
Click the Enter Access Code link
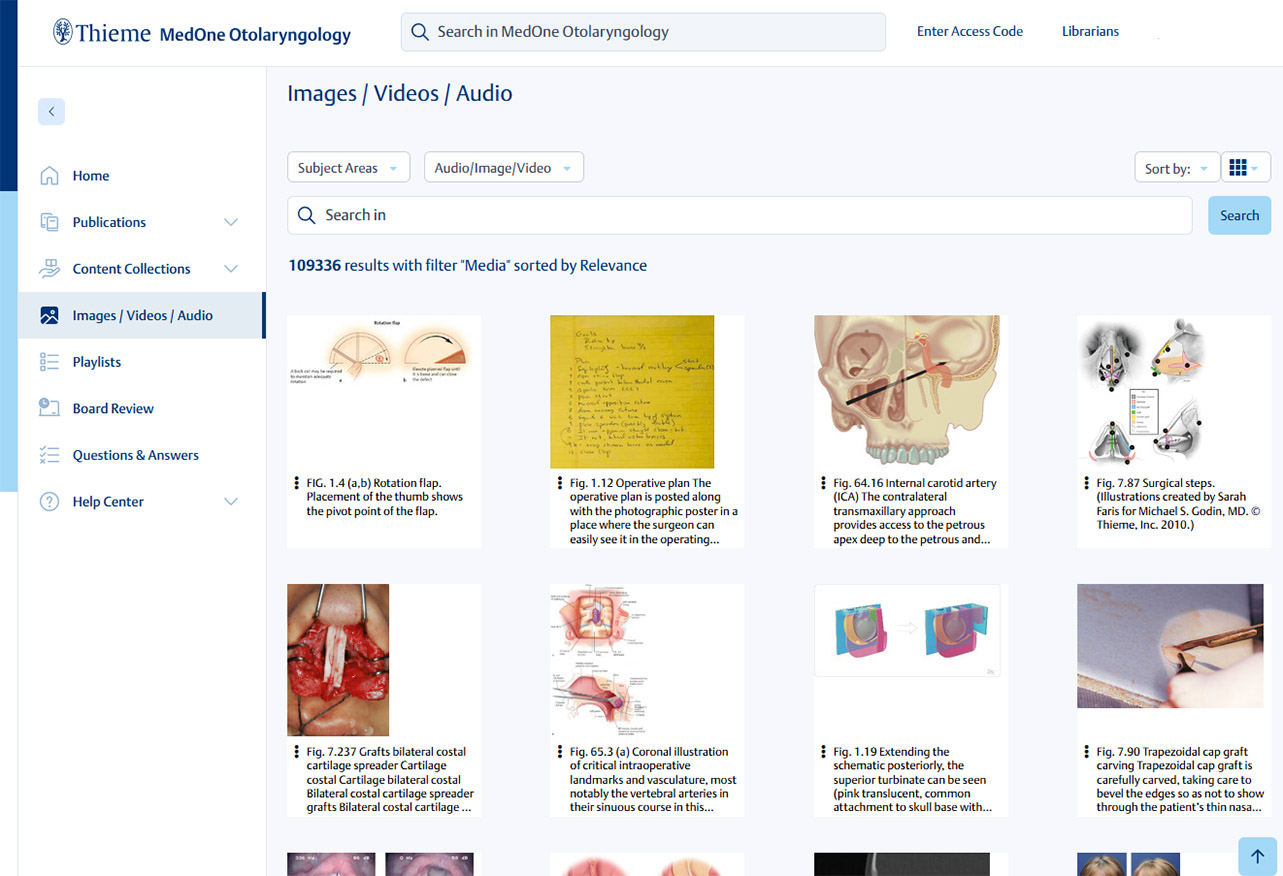click(x=969, y=31)
